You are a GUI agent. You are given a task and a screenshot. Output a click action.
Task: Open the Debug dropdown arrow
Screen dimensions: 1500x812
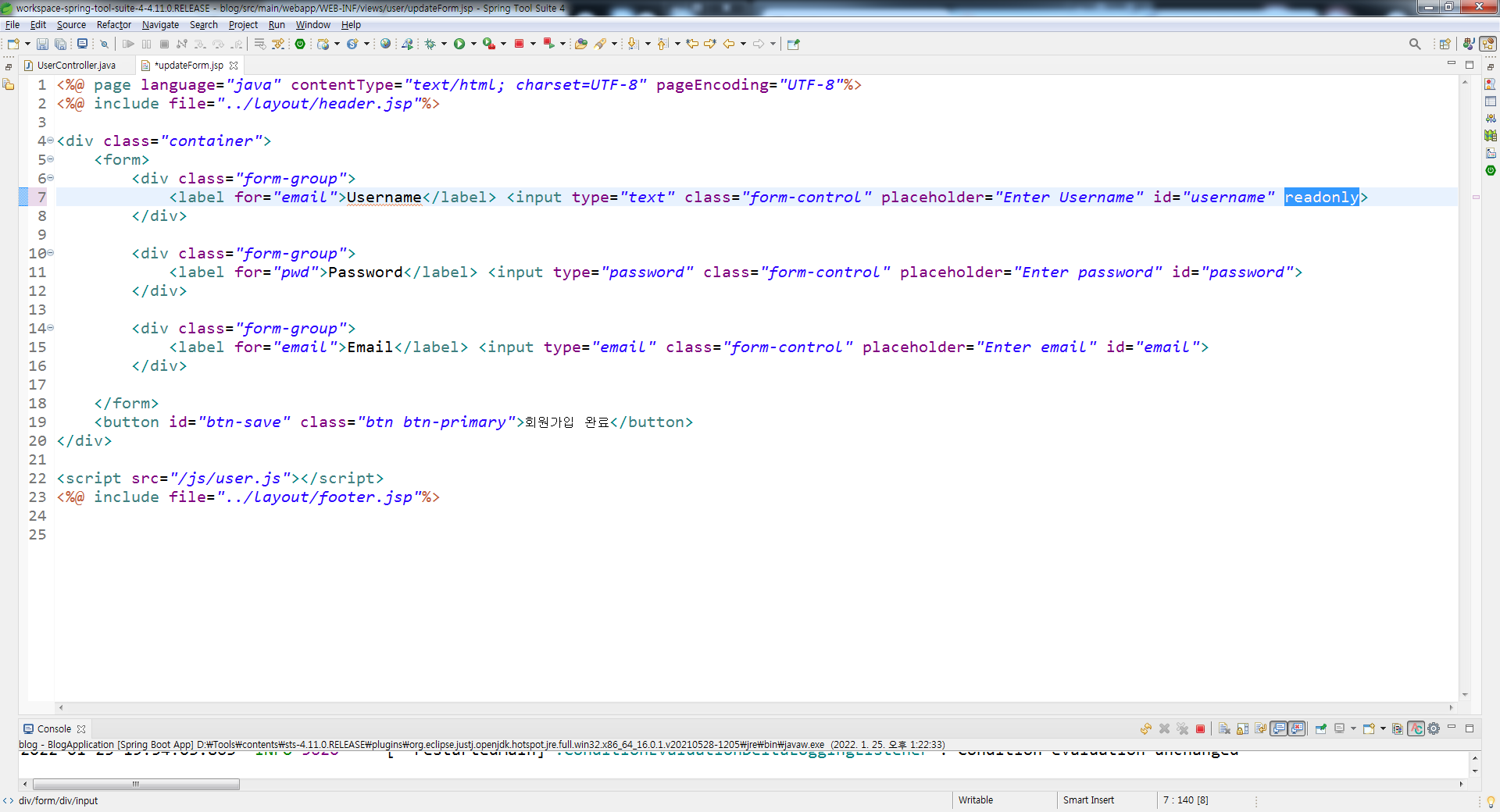click(444, 44)
